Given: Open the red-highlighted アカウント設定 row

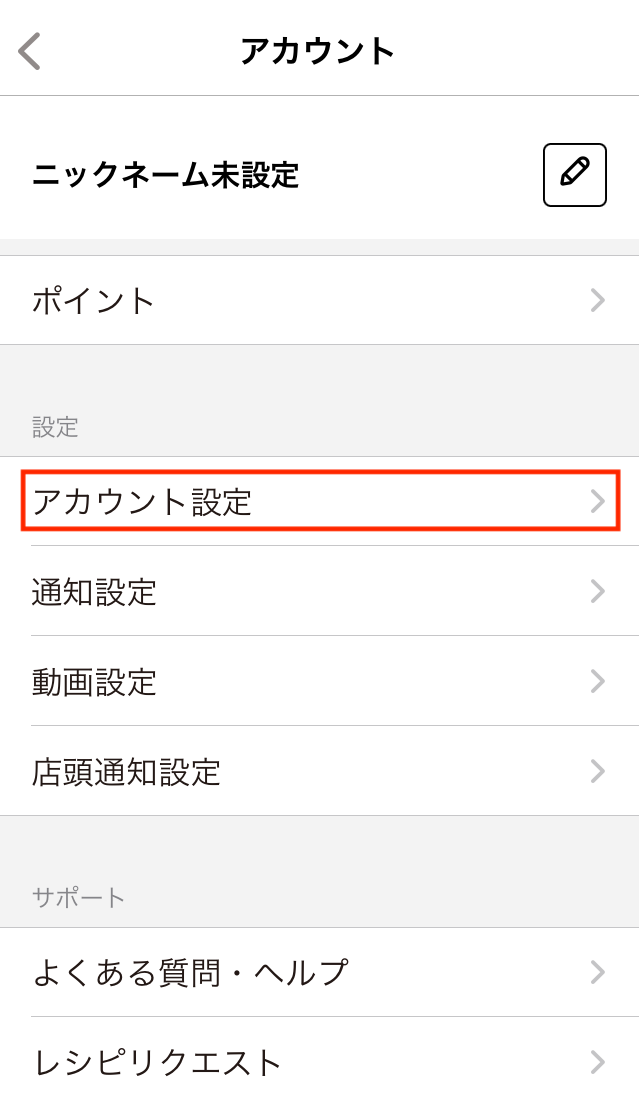Looking at the screenshot, I should [x=300, y=502].
